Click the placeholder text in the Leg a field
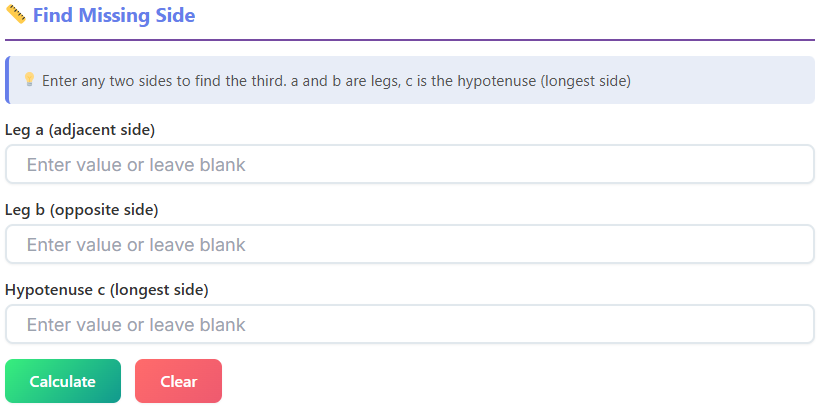 point(136,165)
